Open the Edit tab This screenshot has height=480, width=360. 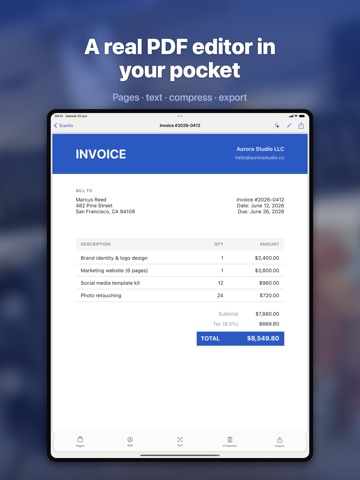coord(130,441)
